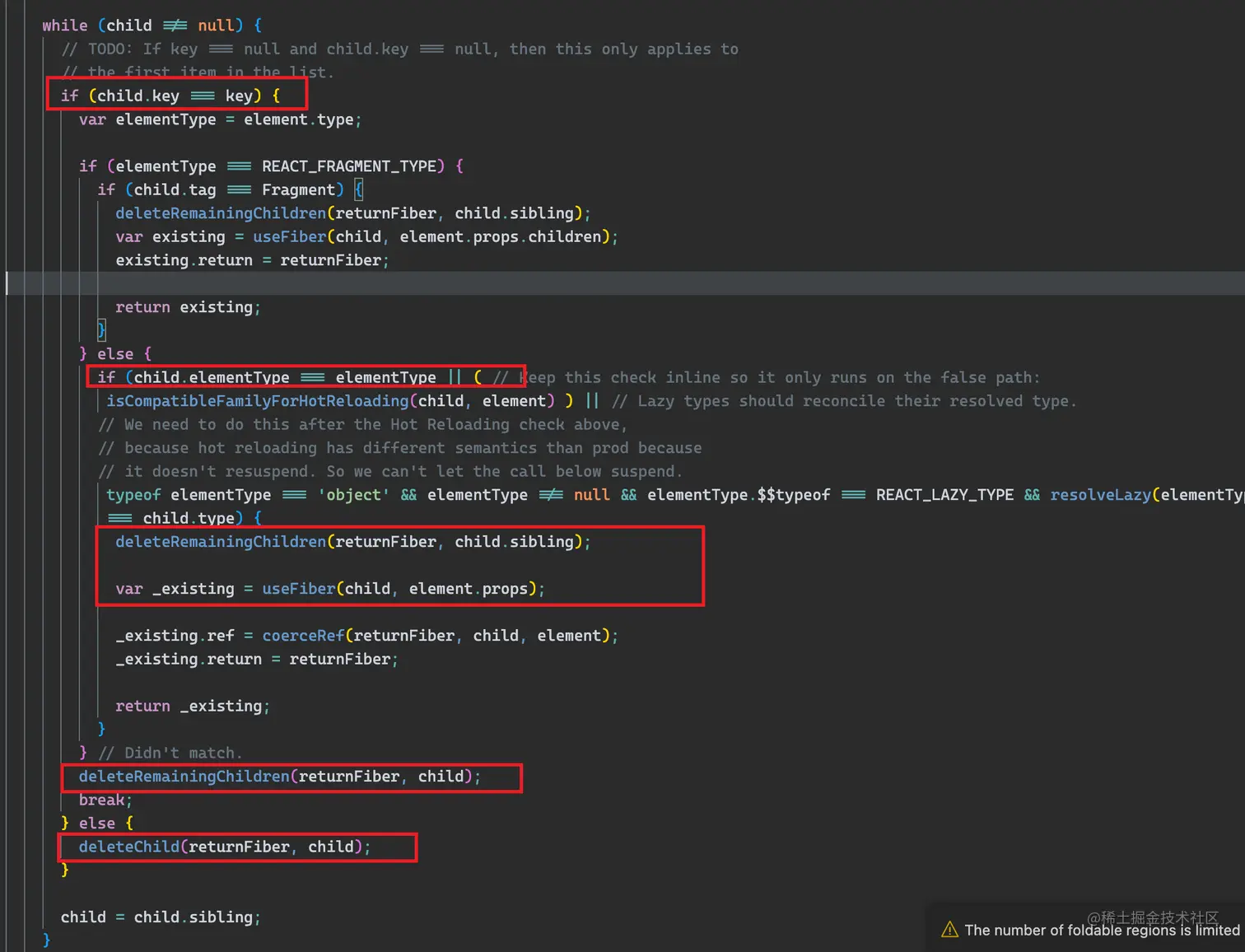Screen dimensions: 1245x952
Task: Click 'element.props.children' argument of useFiber
Action: pyautogui.click(x=501, y=237)
